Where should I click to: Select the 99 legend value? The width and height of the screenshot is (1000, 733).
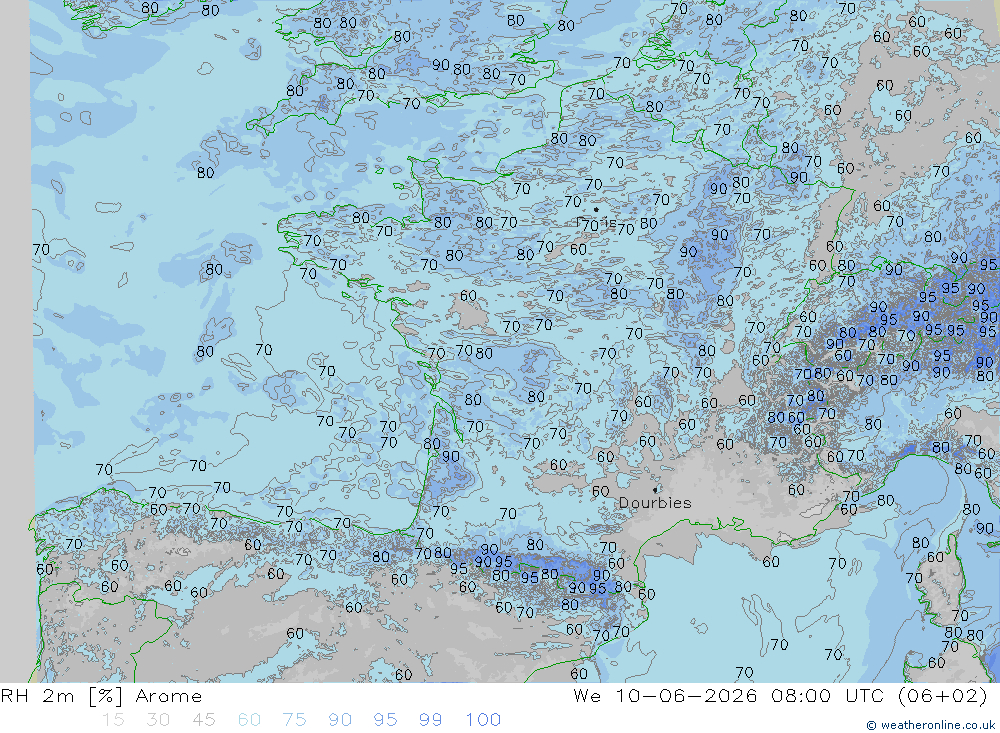[x=430, y=720]
